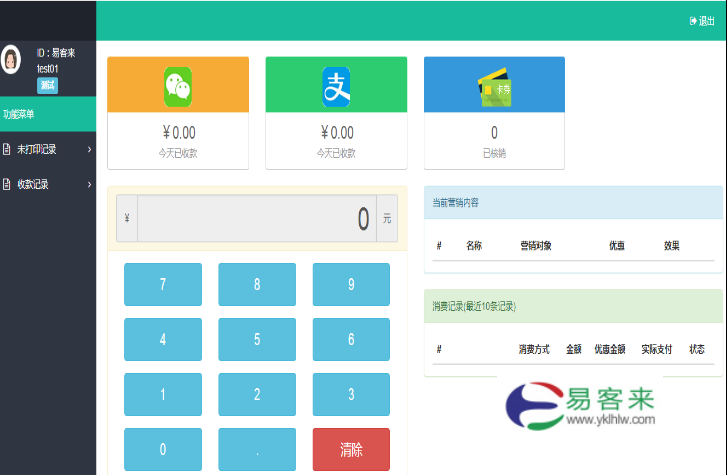Click the 效果 column header
Screen dimensions: 727x475
(671, 246)
